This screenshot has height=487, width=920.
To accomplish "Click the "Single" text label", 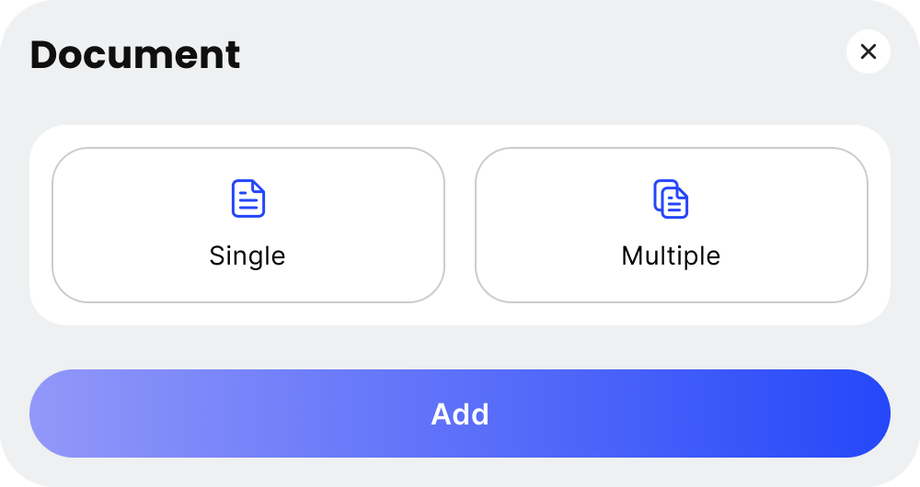I will [247, 256].
